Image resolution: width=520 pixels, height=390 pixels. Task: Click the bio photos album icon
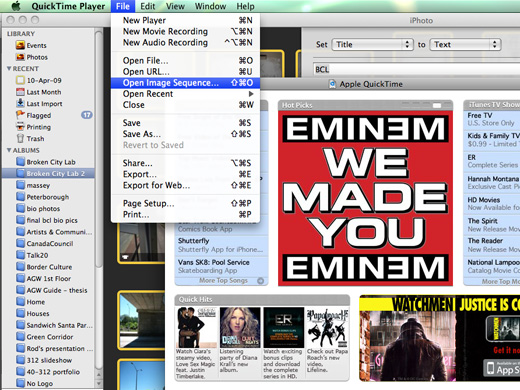pyautogui.click(x=20, y=208)
